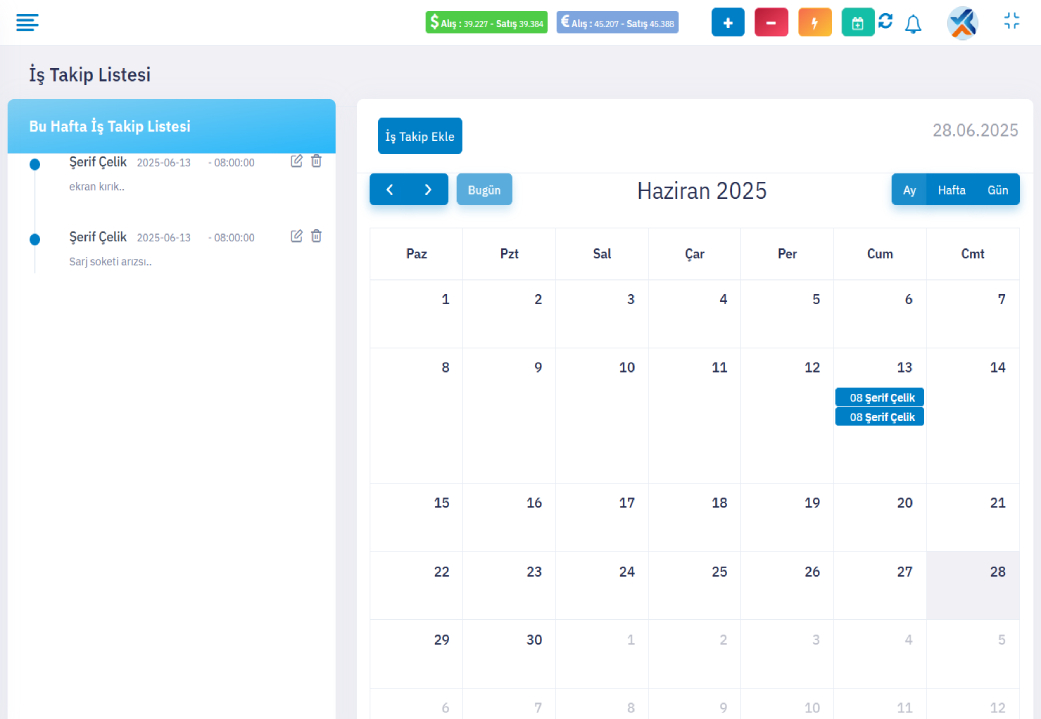
Task: Click the orange lightning bolt icon
Action: [x=814, y=22]
